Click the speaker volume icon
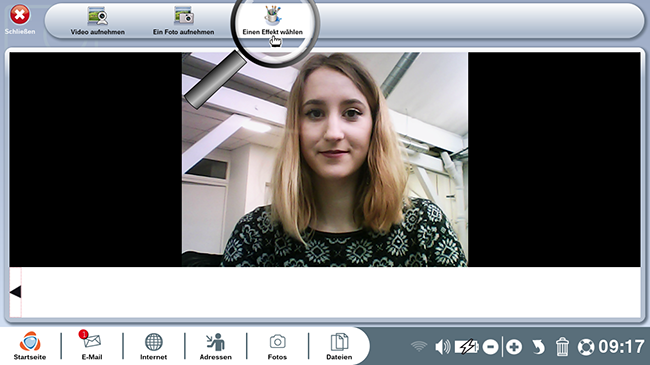This screenshot has width=650, height=365. [442, 347]
